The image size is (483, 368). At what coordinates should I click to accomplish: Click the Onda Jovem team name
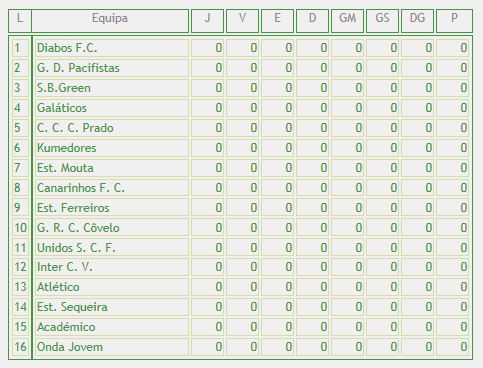[x=70, y=347]
